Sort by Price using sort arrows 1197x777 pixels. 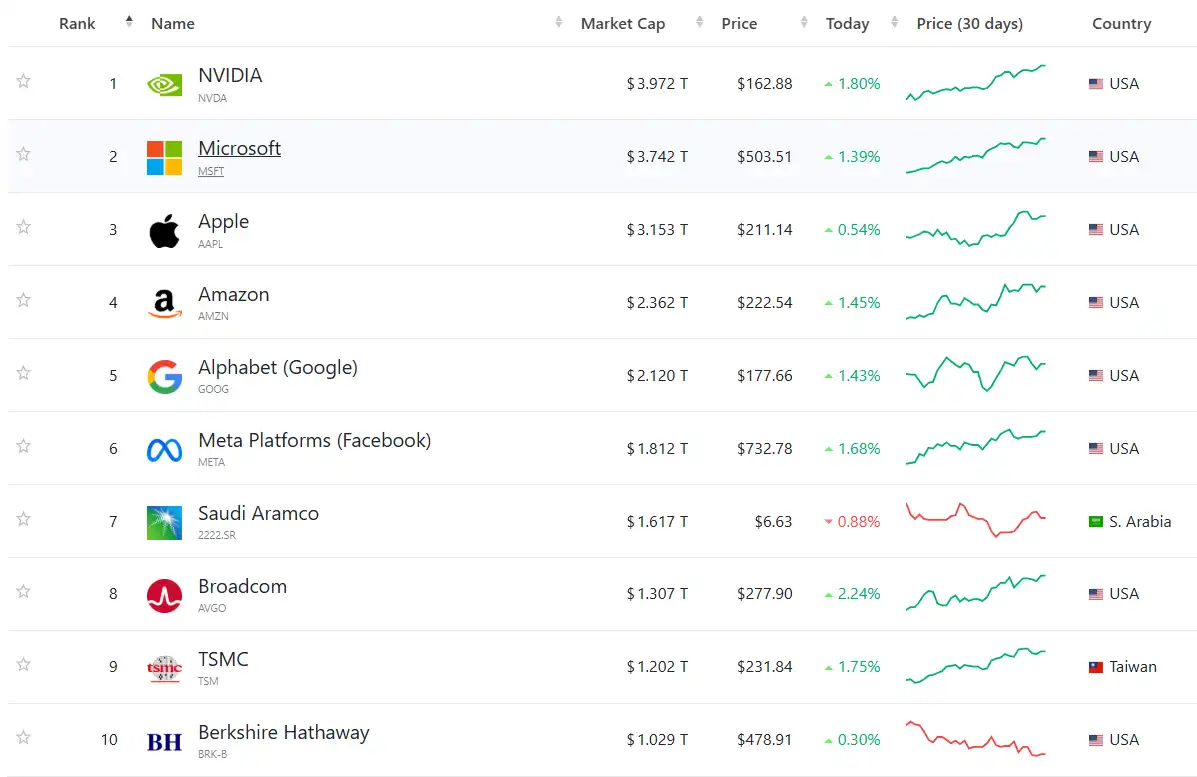tap(804, 22)
